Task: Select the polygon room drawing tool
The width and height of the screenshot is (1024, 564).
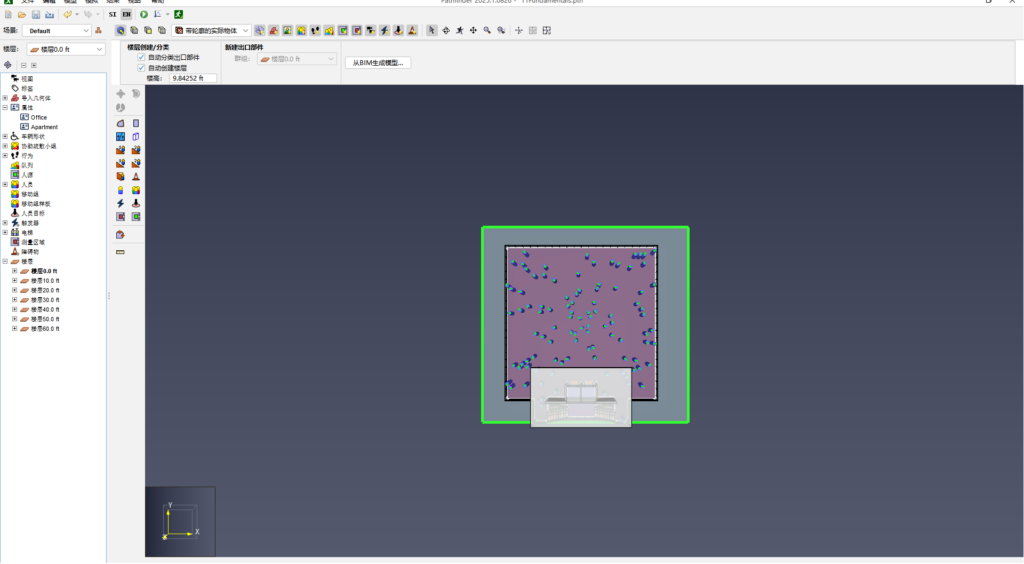Action: (120, 123)
